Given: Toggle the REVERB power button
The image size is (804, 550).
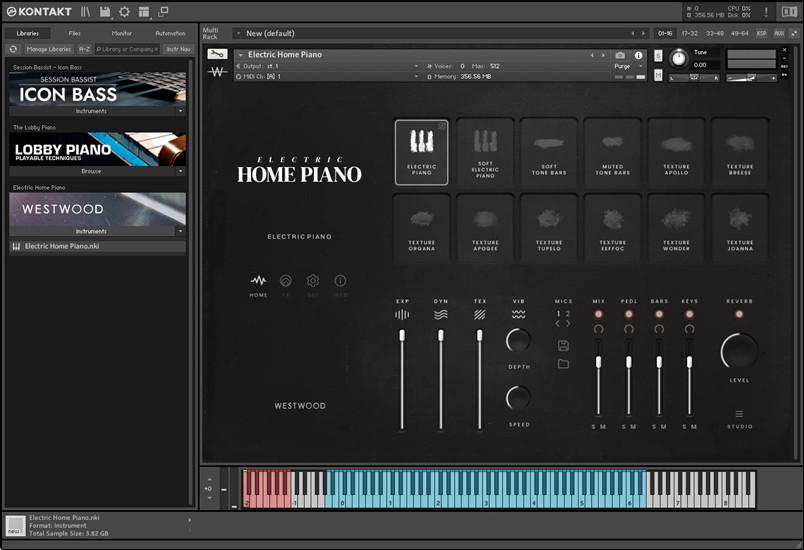Looking at the screenshot, I should (x=739, y=314).
